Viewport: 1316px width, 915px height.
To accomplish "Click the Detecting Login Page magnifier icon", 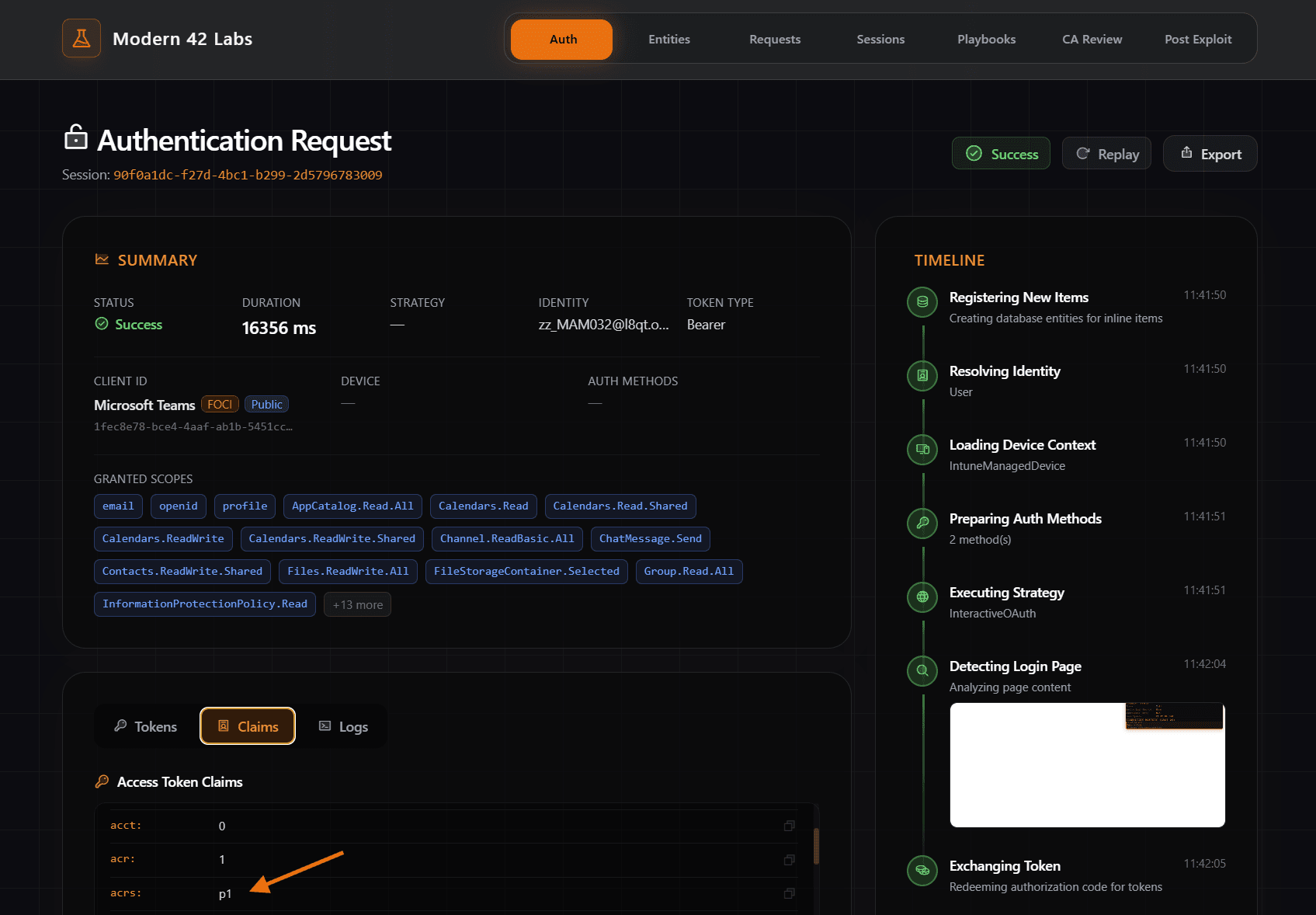I will point(922,671).
